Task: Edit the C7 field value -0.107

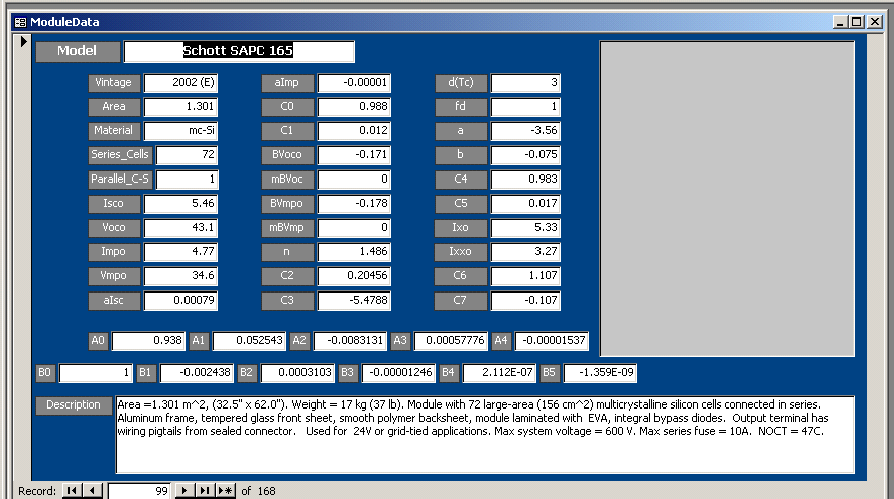Action: (526, 301)
